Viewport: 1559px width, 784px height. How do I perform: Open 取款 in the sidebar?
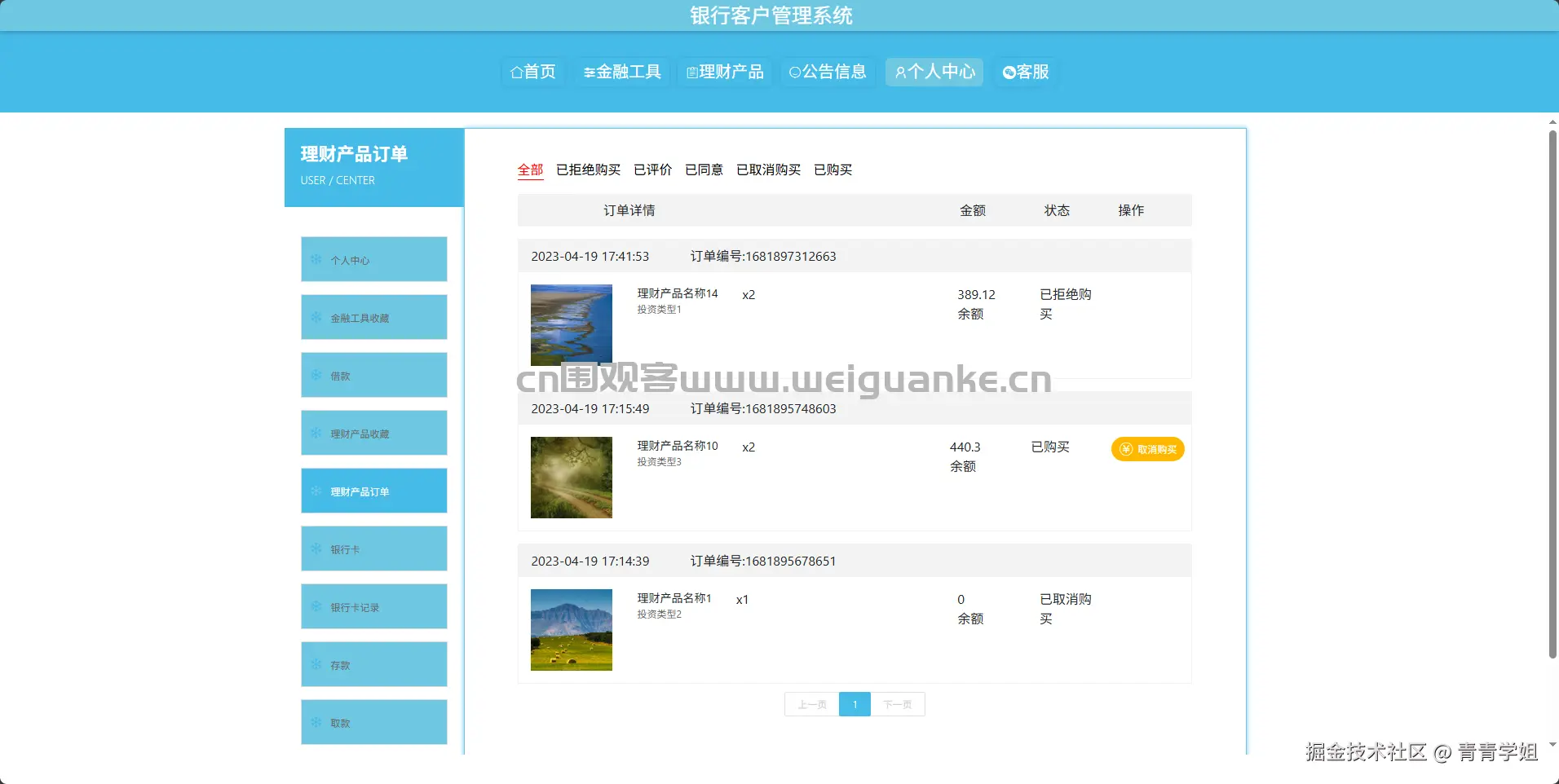tap(374, 722)
